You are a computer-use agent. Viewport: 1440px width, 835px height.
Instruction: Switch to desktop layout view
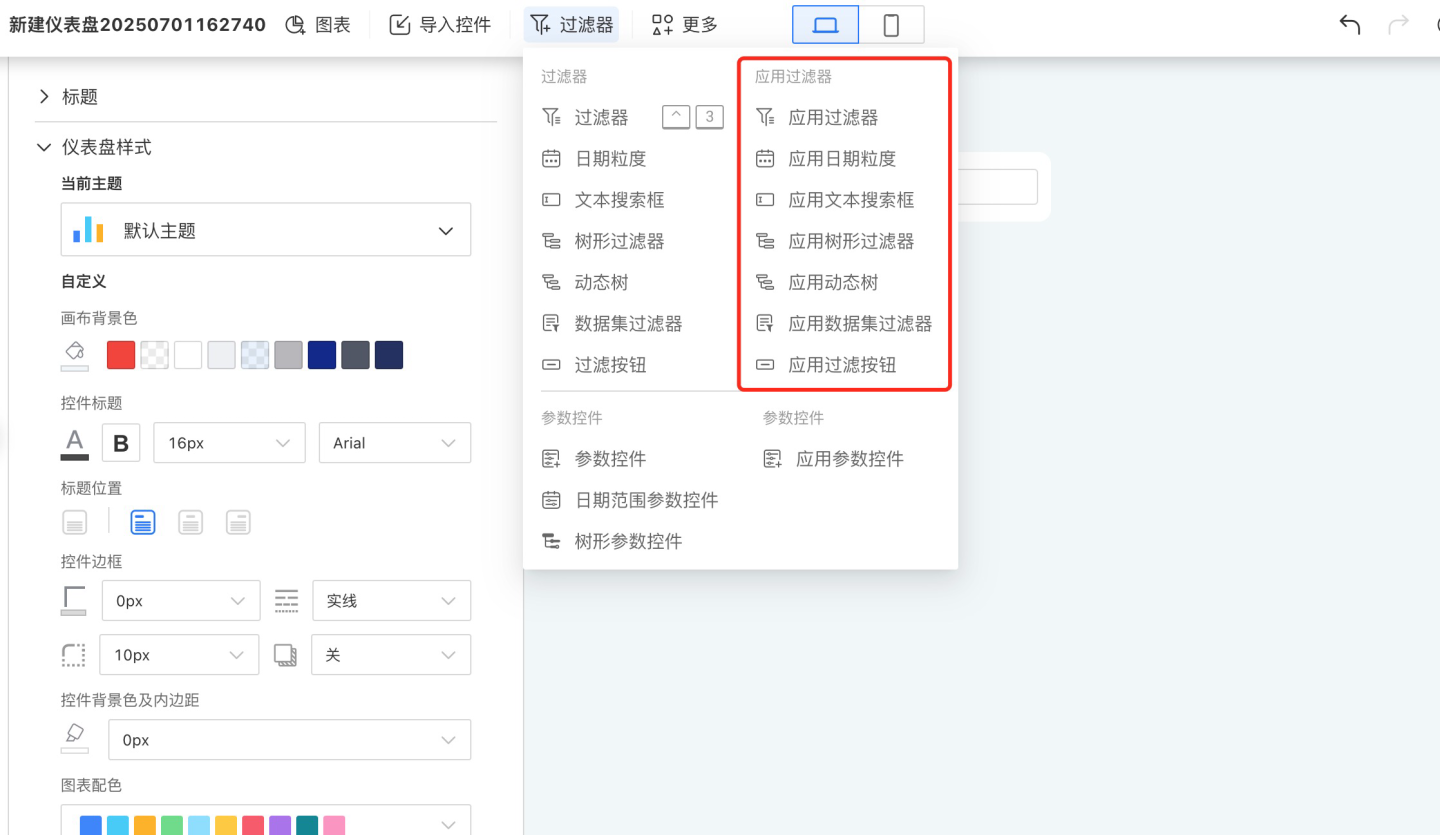pyautogui.click(x=825, y=25)
